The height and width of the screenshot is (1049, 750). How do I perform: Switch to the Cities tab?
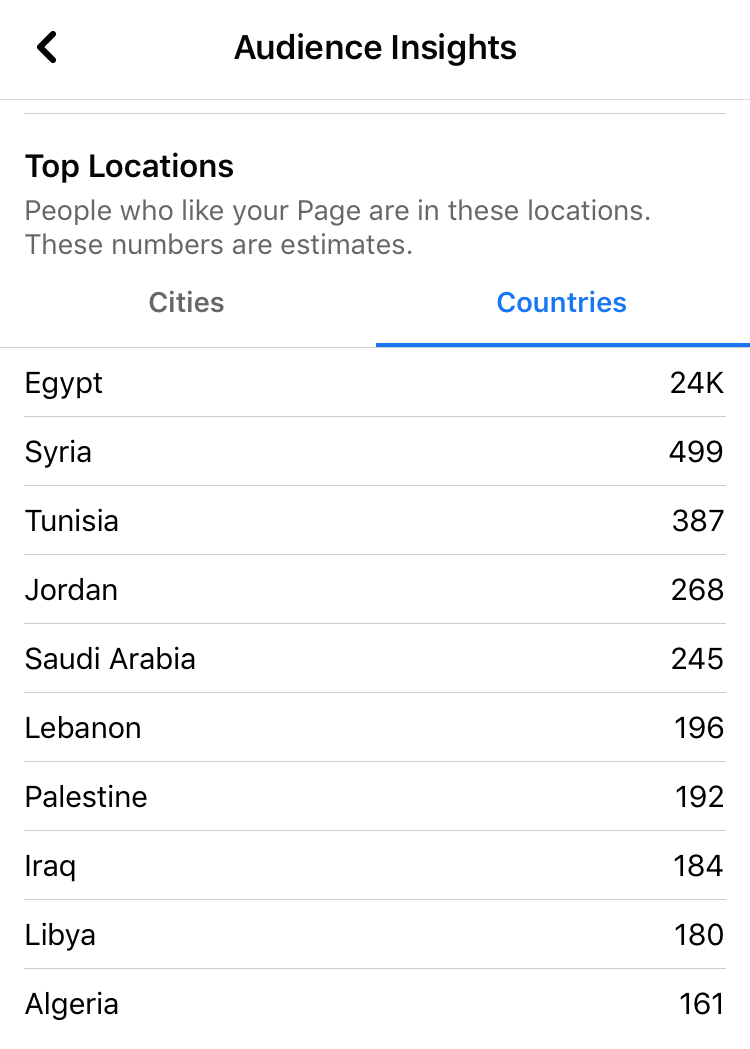click(x=187, y=303)
